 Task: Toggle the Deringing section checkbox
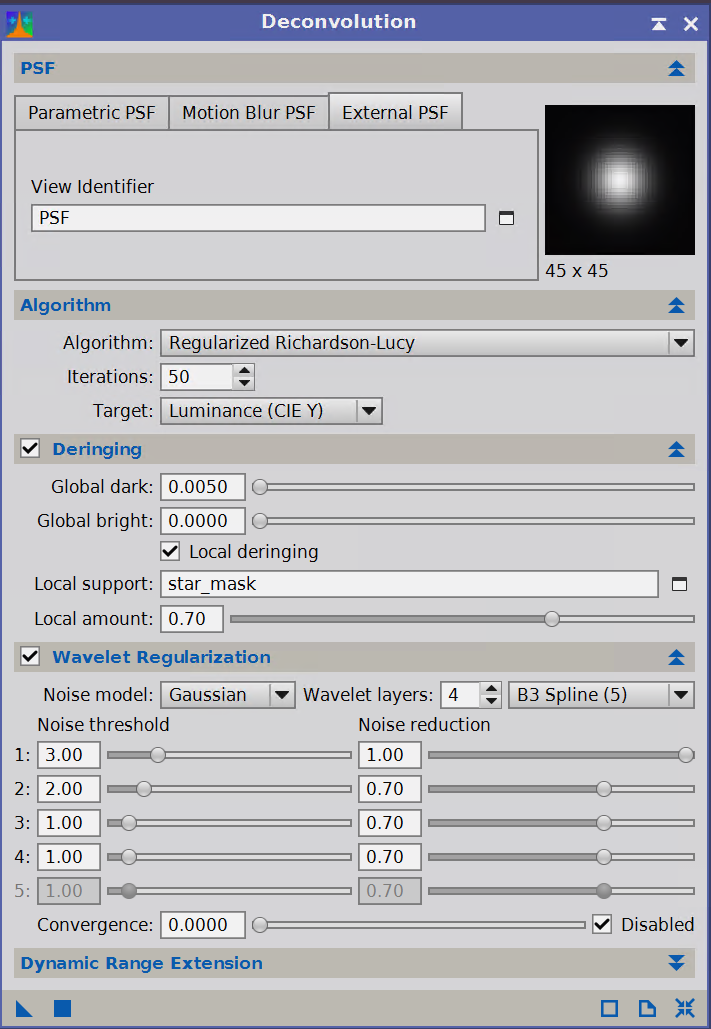pyautogui.click(x=30, y=449)
